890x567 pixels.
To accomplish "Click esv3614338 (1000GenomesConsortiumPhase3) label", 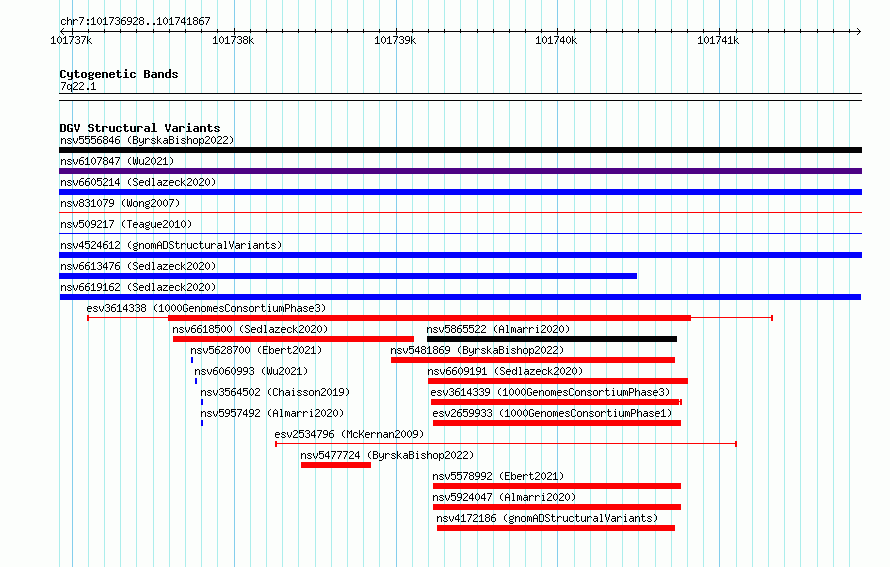I will pos(206,308).
